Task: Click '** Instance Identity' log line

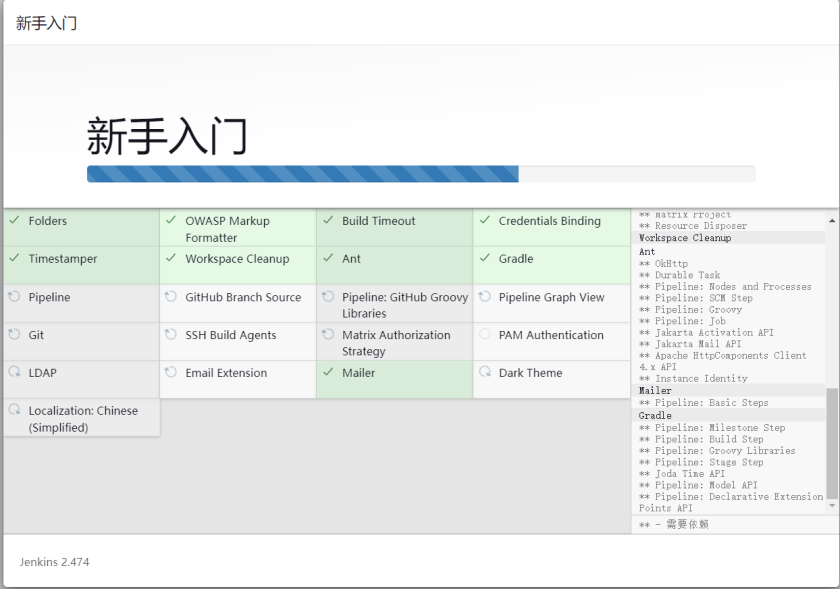Action: [x=693, y=378]
